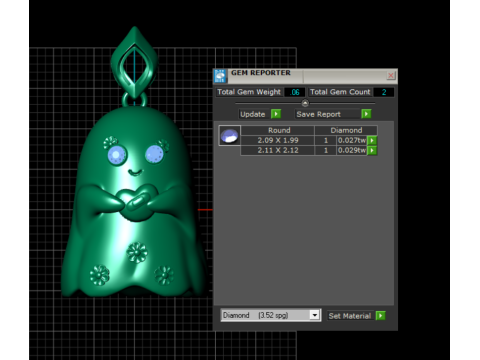The width and height of the screenshot is (480, 360).
Task: Click the 0.029tw weight value
Action: pyautogui.click(x=352, y=150)
